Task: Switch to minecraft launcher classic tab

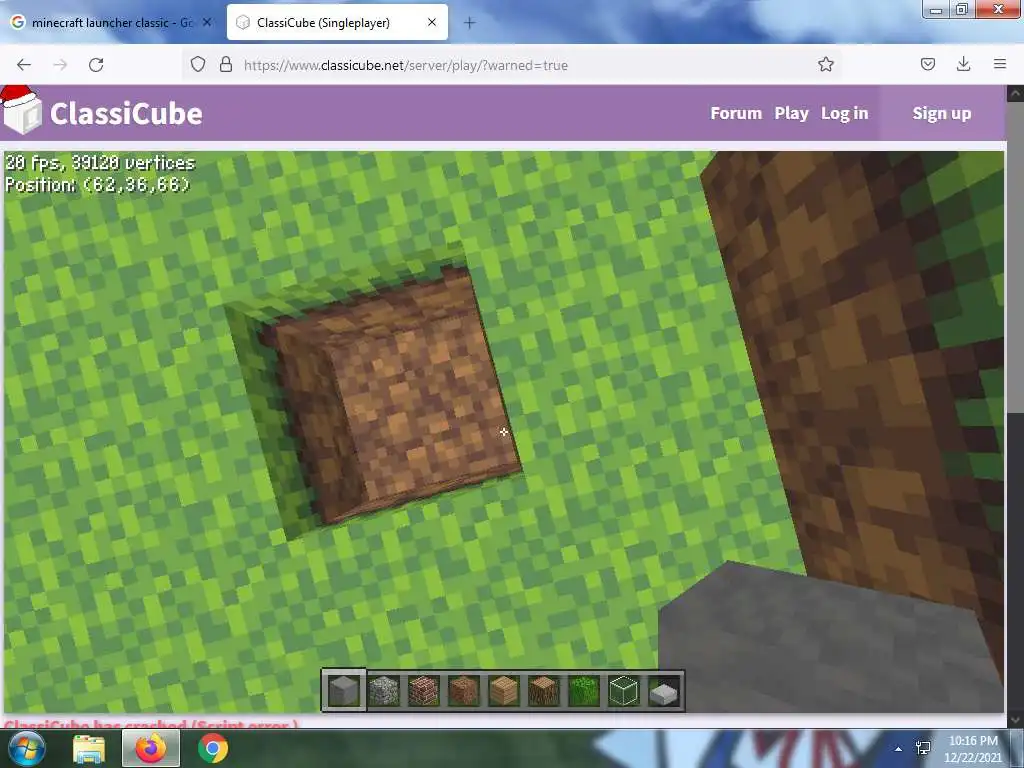Action: tap(111, 23)
